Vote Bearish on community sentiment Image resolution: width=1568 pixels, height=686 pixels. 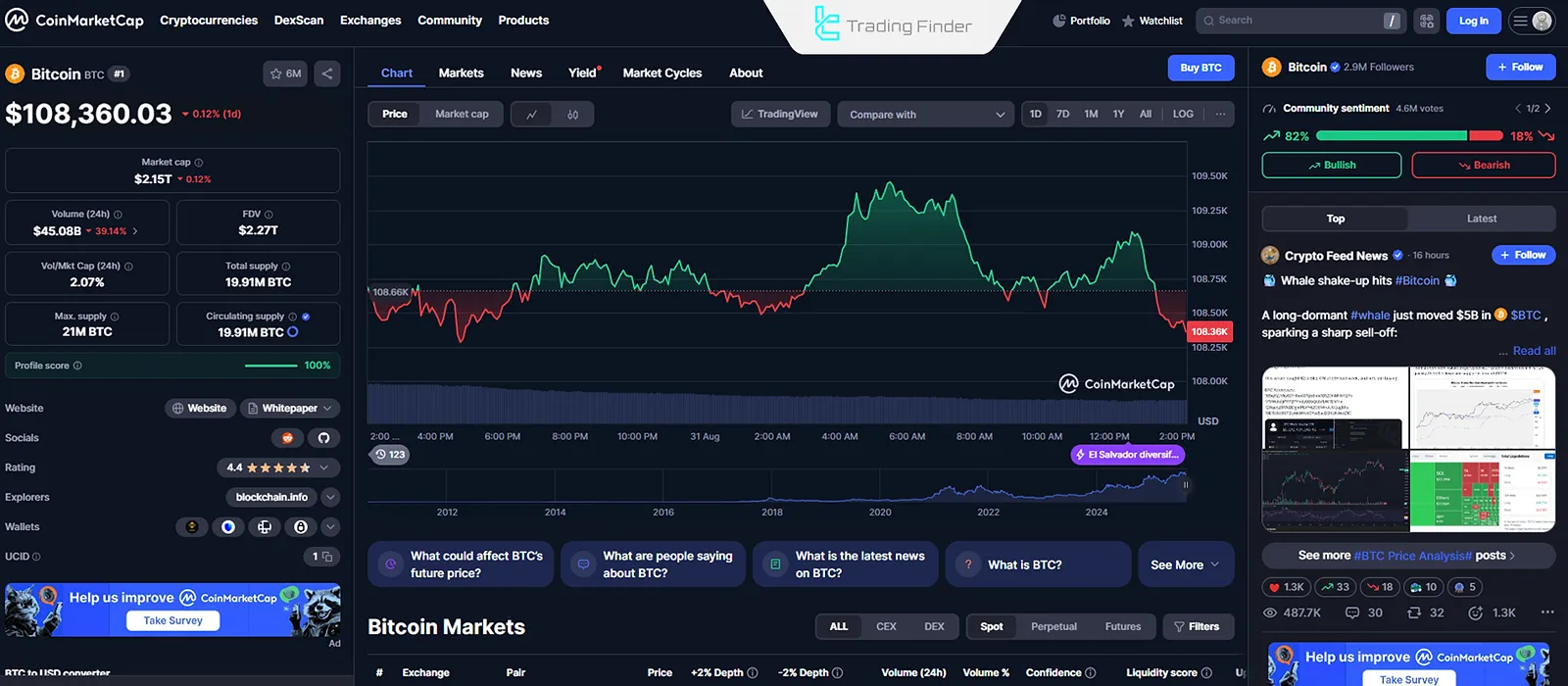pyautogui.click(x=1484, y=166)
